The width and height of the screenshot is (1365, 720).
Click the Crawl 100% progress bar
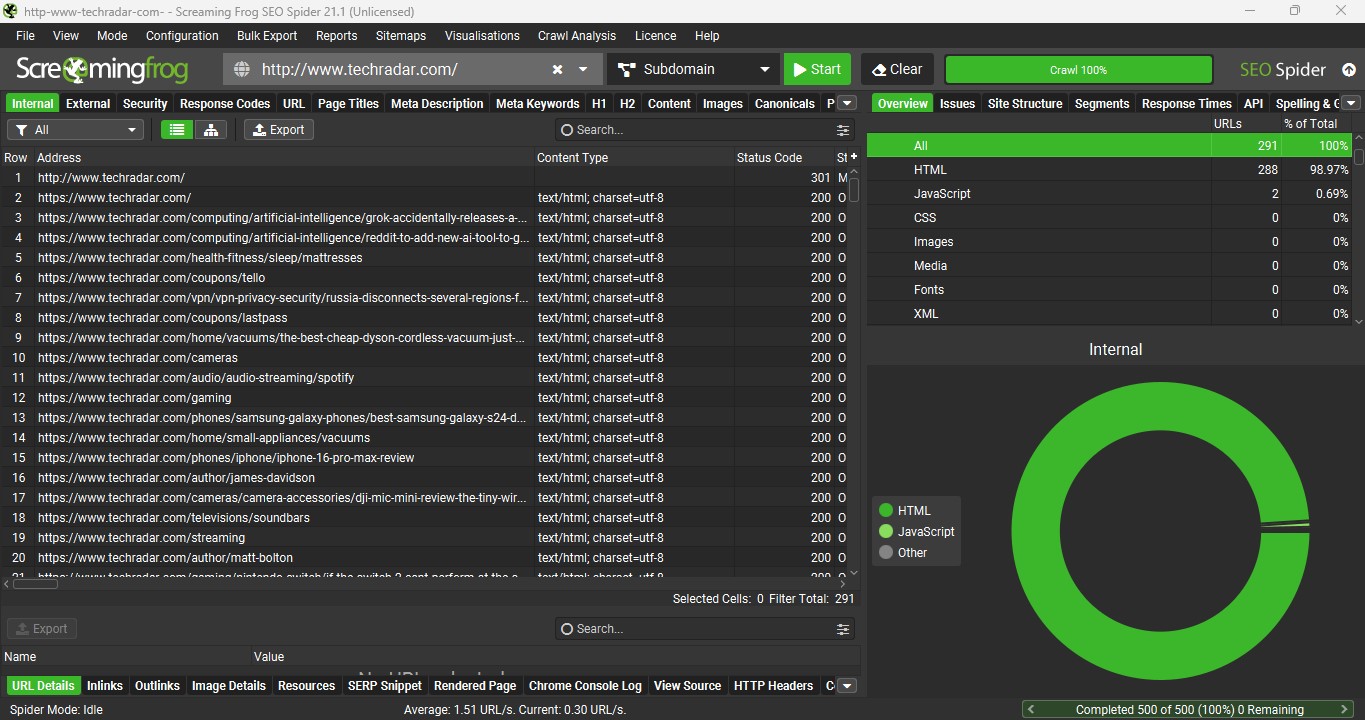(1078, 70)
